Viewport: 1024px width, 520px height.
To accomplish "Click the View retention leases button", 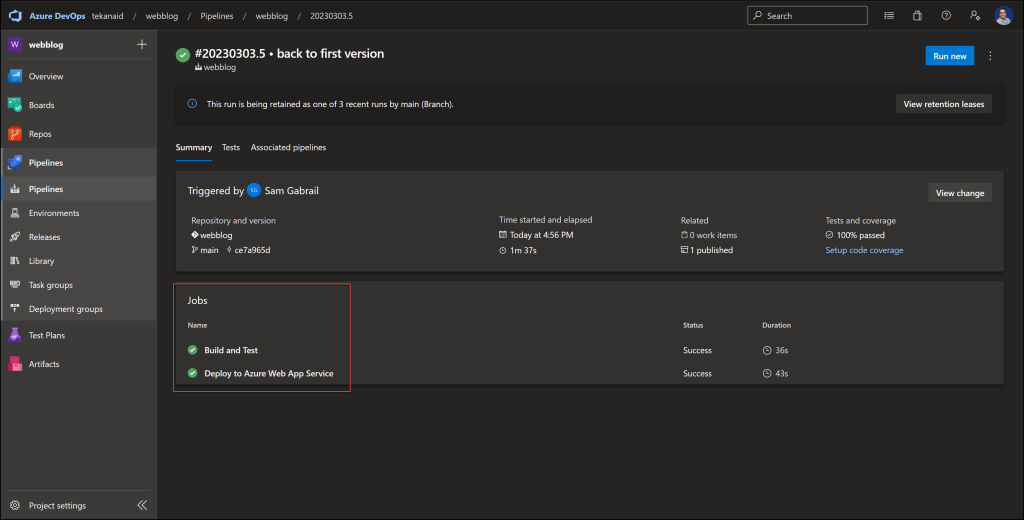I will pyautogui.click(x=943, y=104).
